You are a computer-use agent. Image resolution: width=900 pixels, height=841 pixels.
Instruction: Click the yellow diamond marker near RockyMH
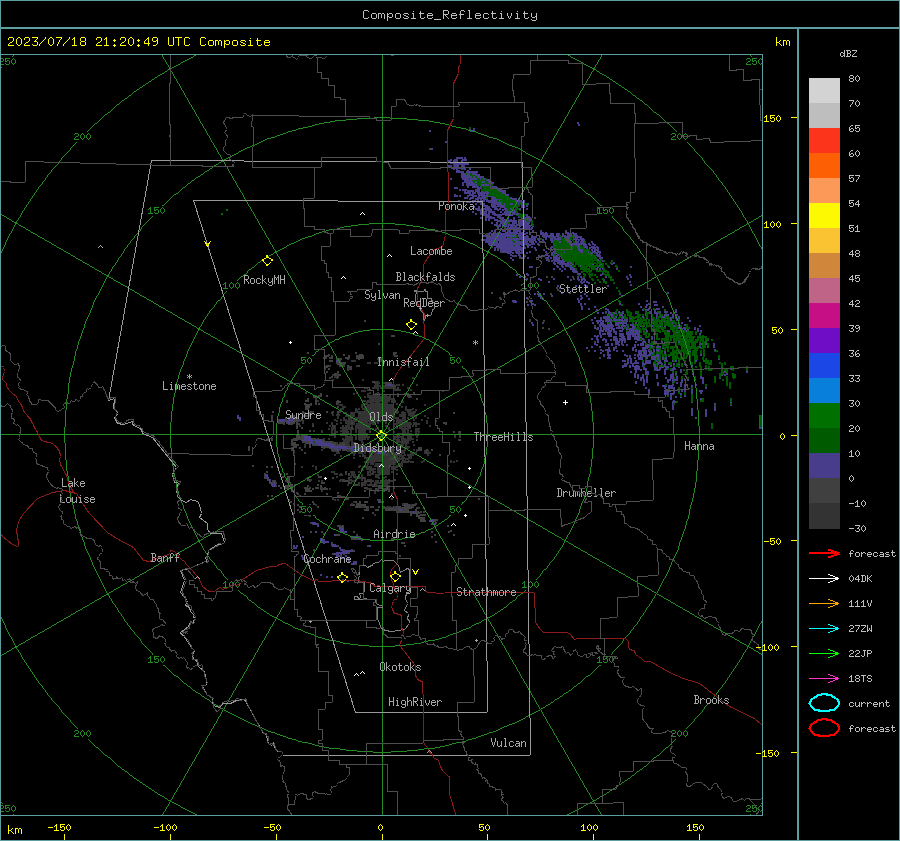(267, 261)
